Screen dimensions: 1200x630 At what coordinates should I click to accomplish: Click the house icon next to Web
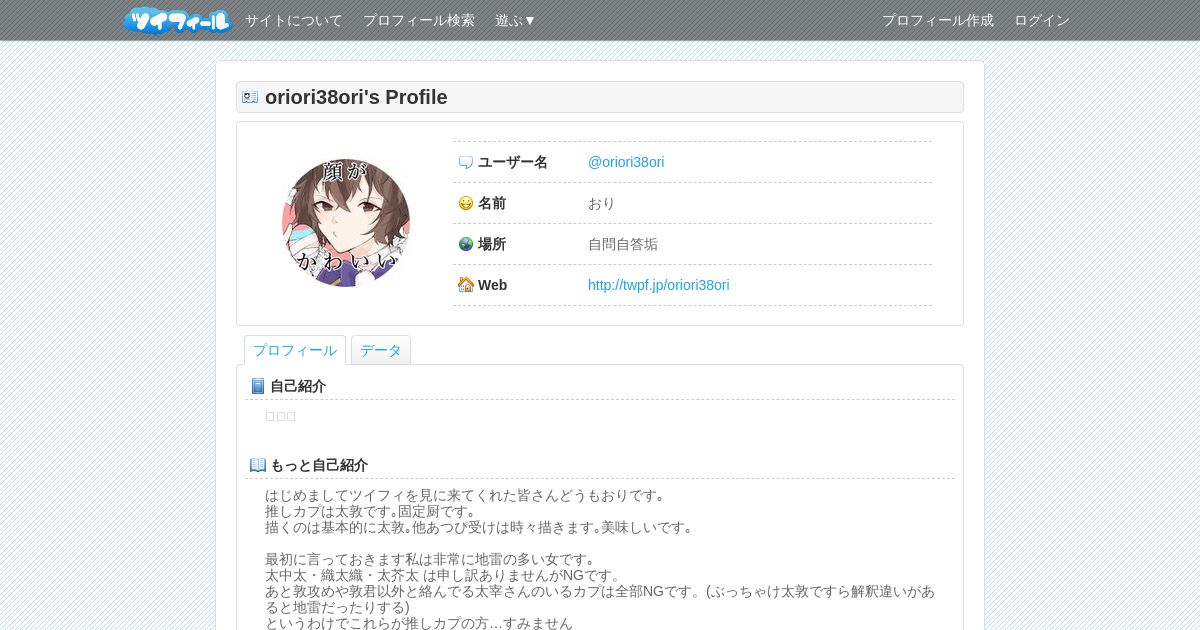466,285
